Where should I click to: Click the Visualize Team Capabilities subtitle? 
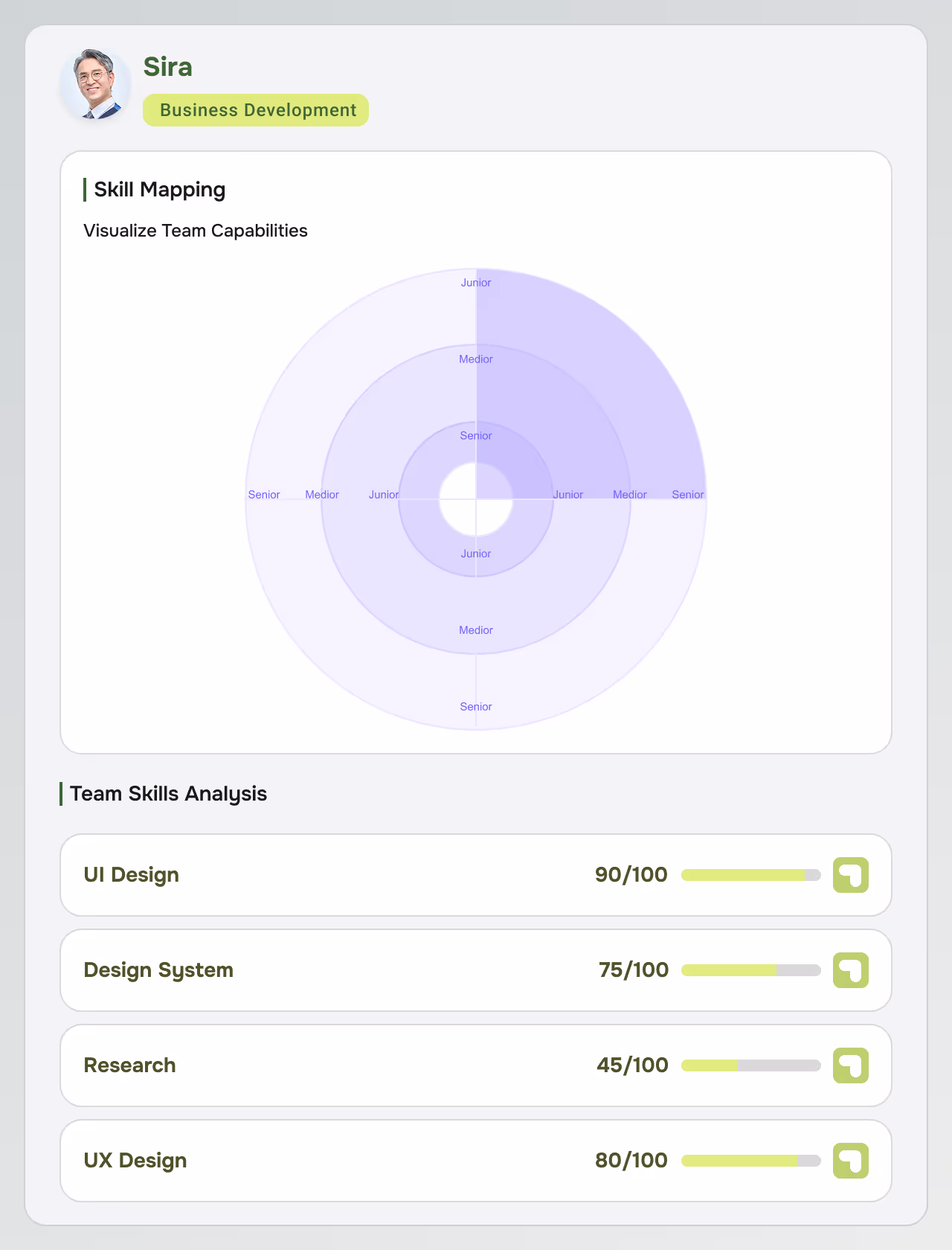(196, 231)
